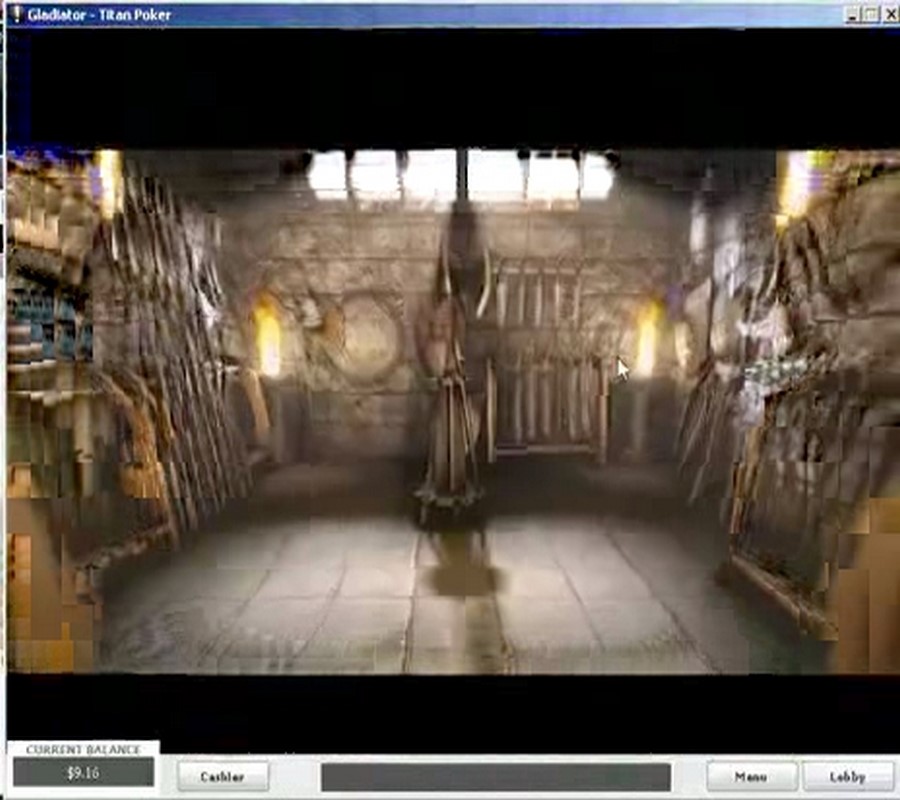Click the wooden weapon rack on back wall

click(545, 350)
